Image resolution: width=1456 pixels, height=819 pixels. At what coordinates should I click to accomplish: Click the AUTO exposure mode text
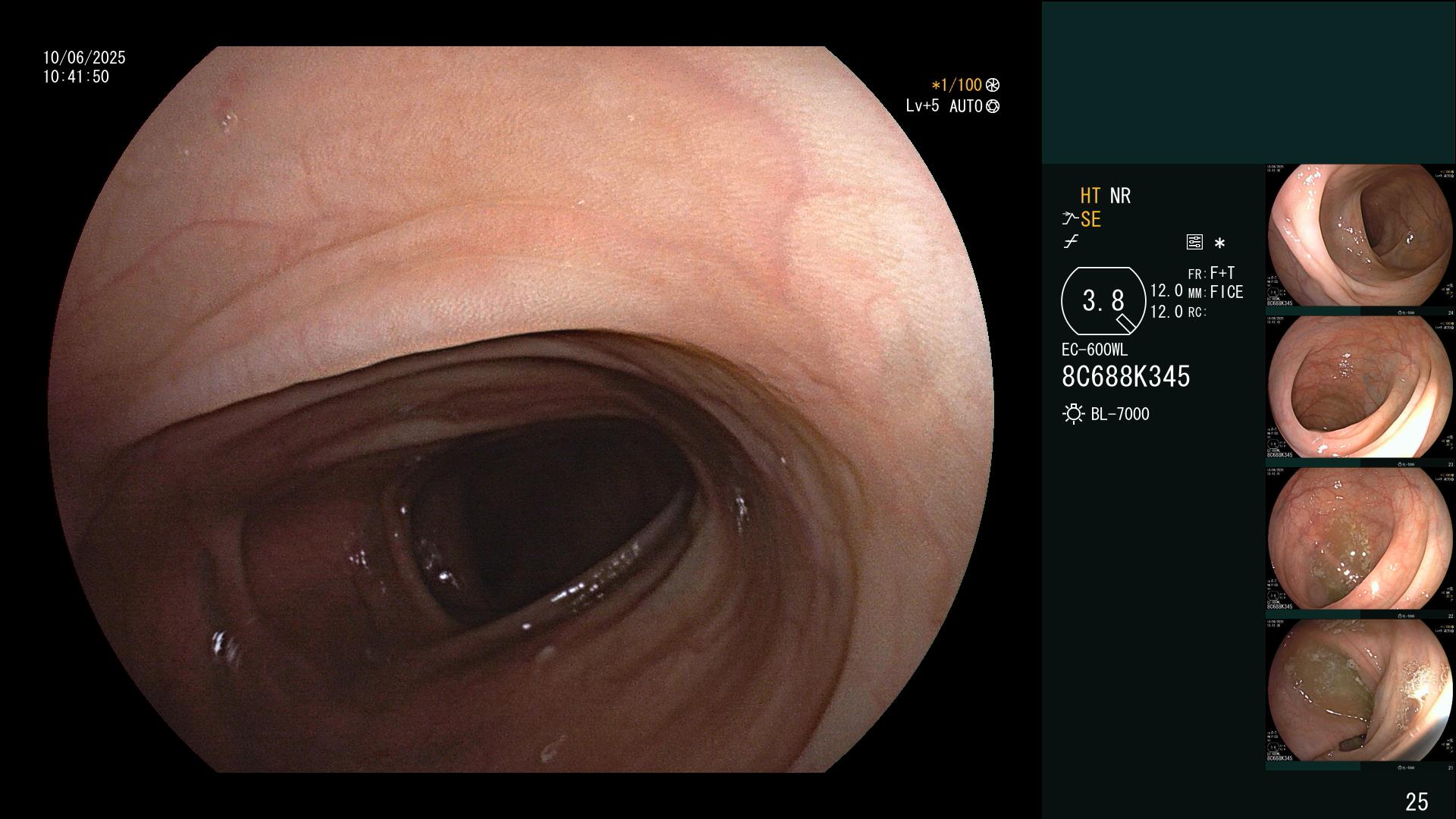[x=965, y=107]
